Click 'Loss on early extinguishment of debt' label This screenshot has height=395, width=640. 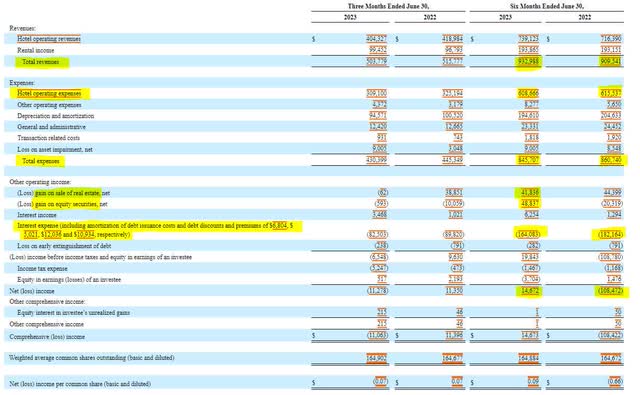click(64, 246)
